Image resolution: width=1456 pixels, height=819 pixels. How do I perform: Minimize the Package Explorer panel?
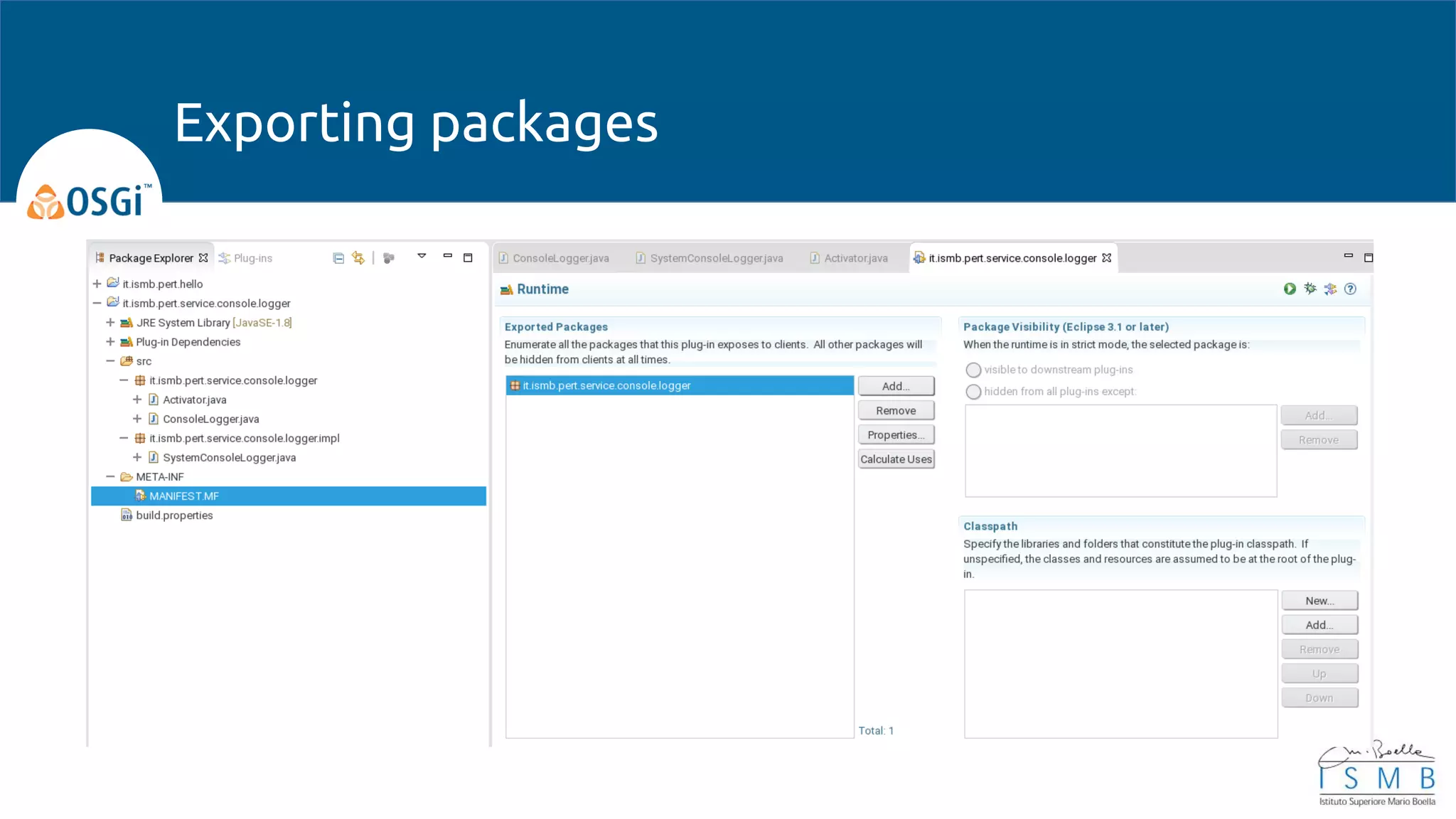click(448, 255)
